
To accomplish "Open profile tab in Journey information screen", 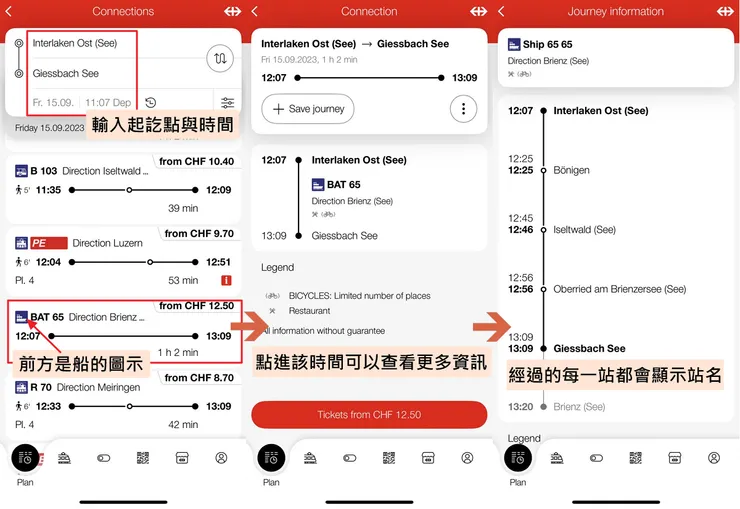I will [x=714, y=458].
